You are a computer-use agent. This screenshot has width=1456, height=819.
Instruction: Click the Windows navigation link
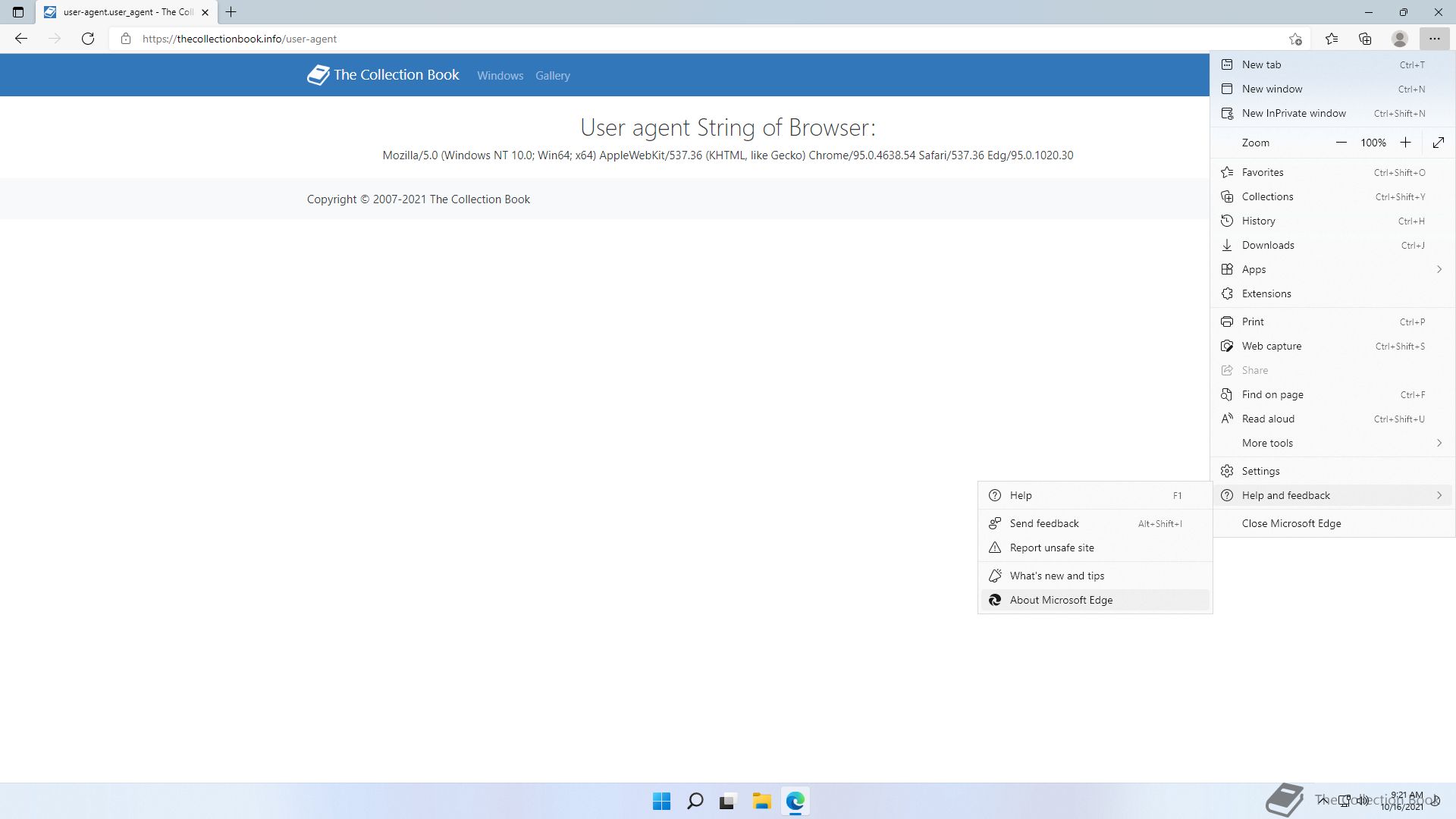[x=500, y=75]
